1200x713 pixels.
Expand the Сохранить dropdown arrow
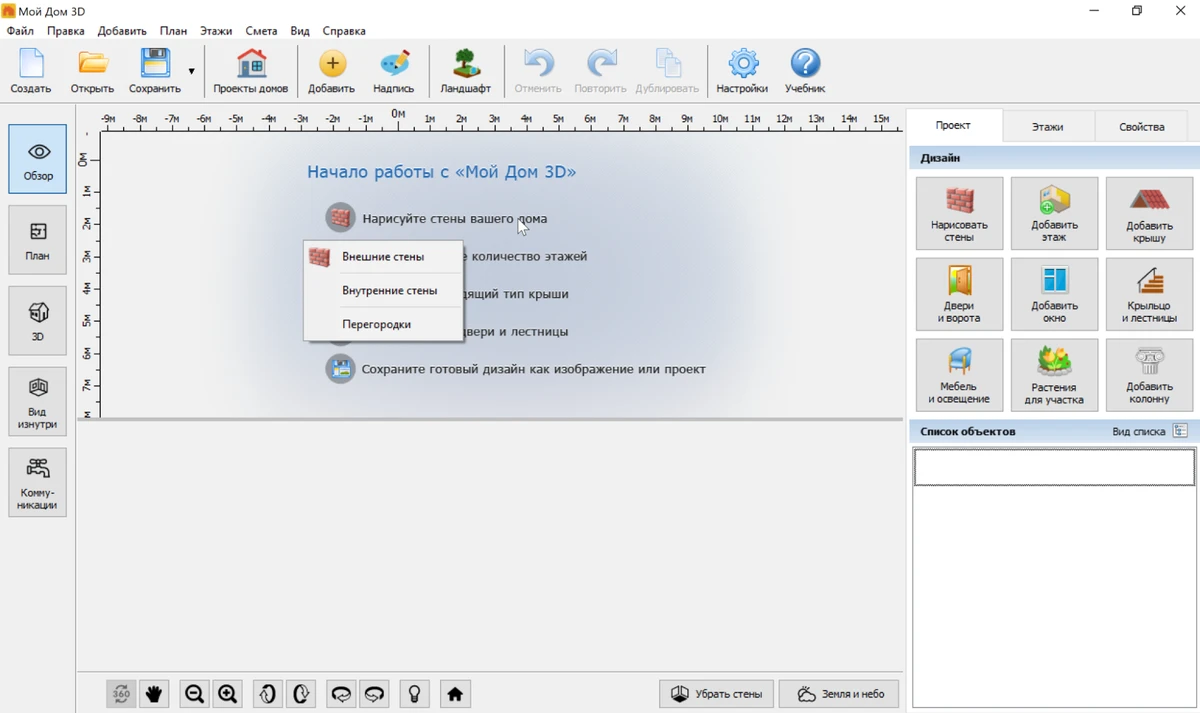click(x=191, y=71)
